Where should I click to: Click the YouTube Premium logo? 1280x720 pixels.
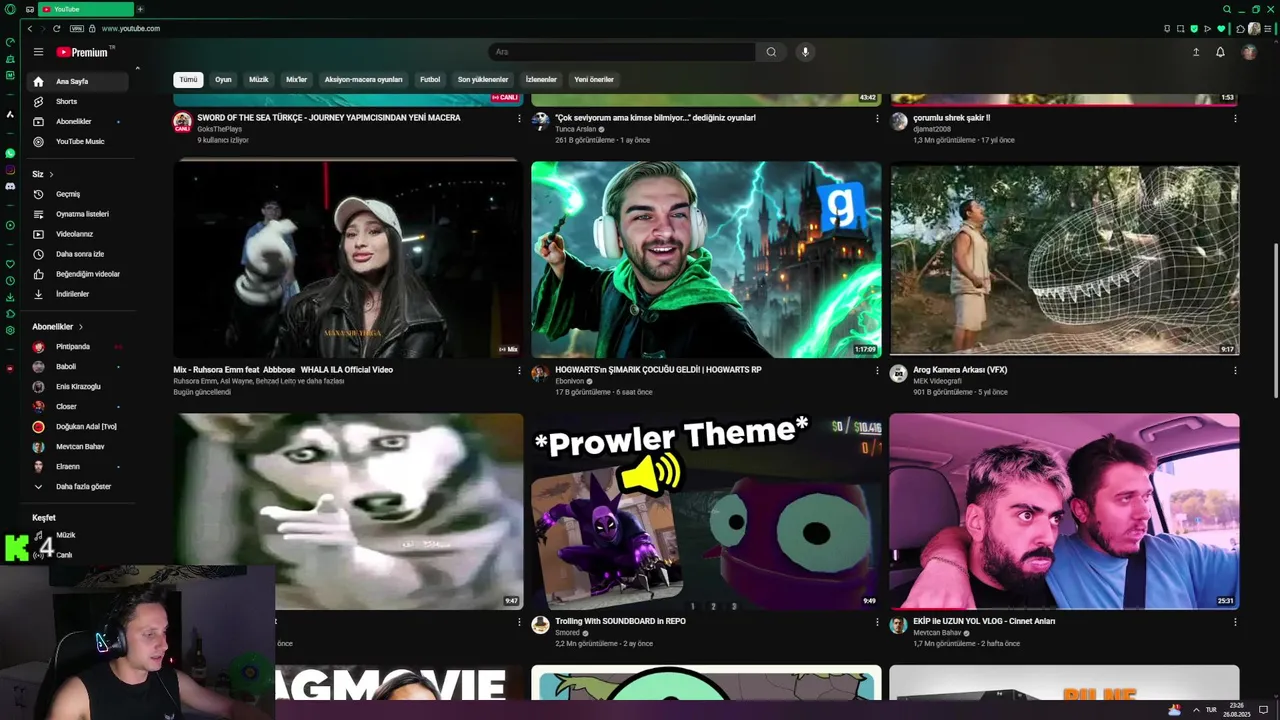point(82,52)
